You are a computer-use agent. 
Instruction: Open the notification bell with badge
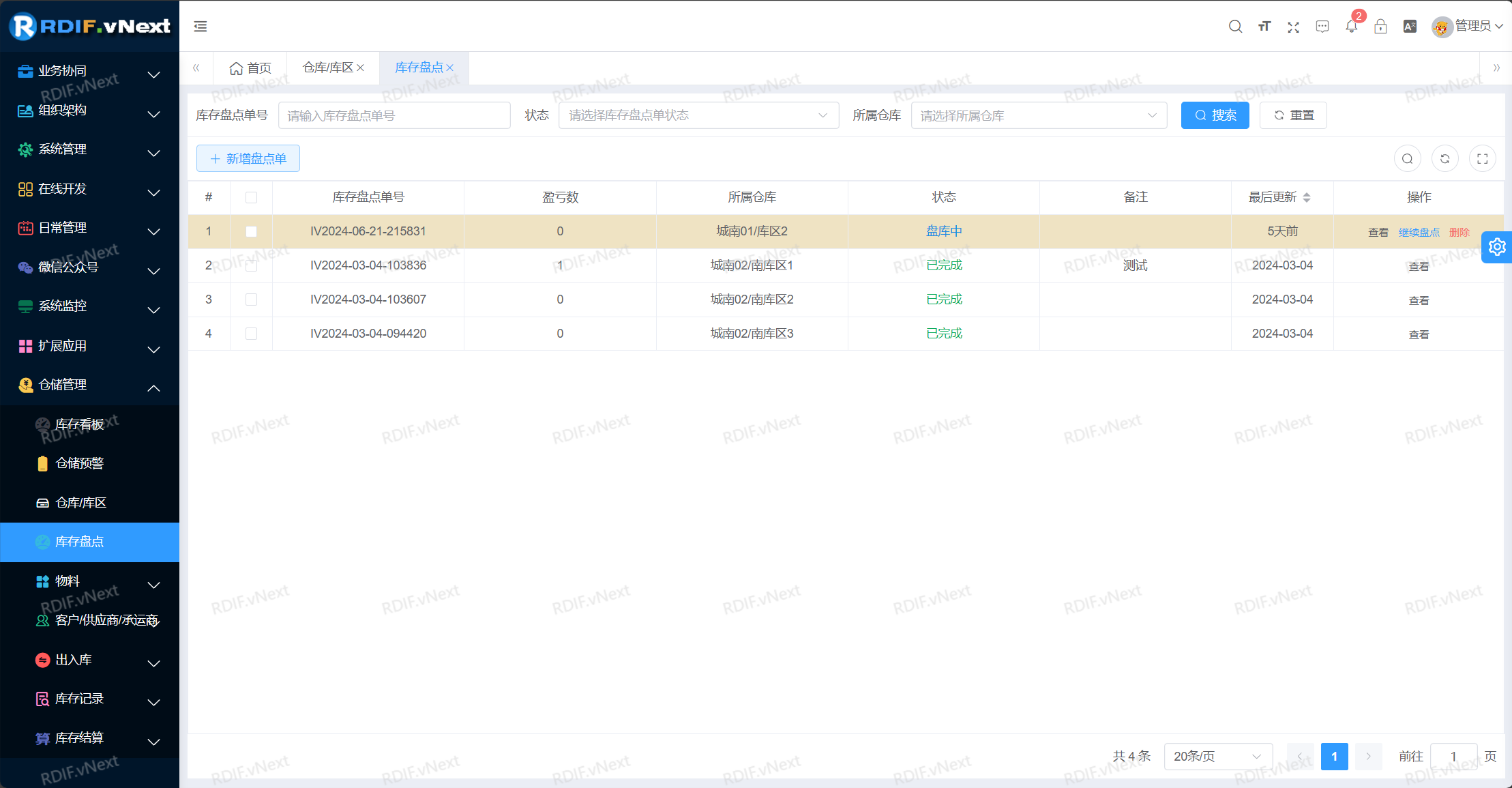(x=1351, y=27)
